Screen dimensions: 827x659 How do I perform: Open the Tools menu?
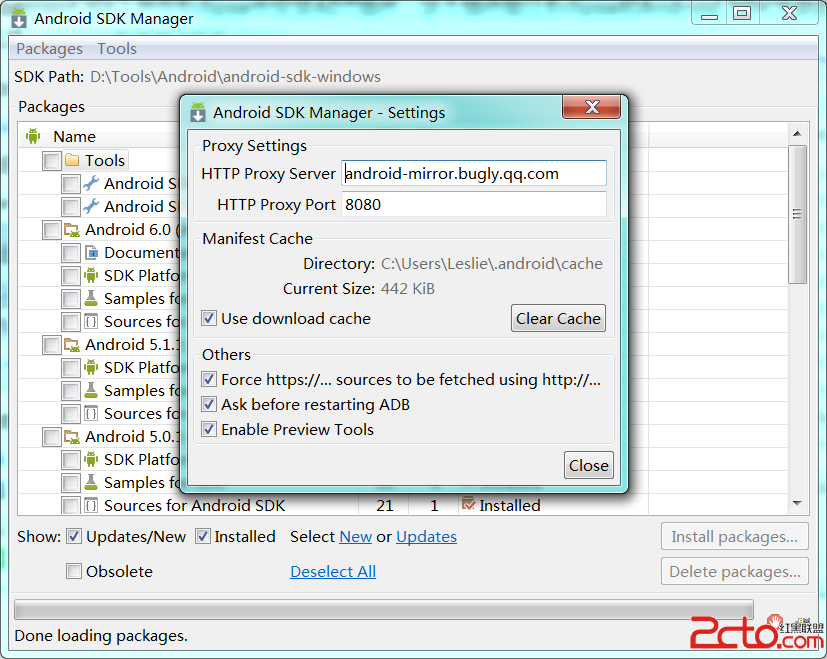click(117, 49)
